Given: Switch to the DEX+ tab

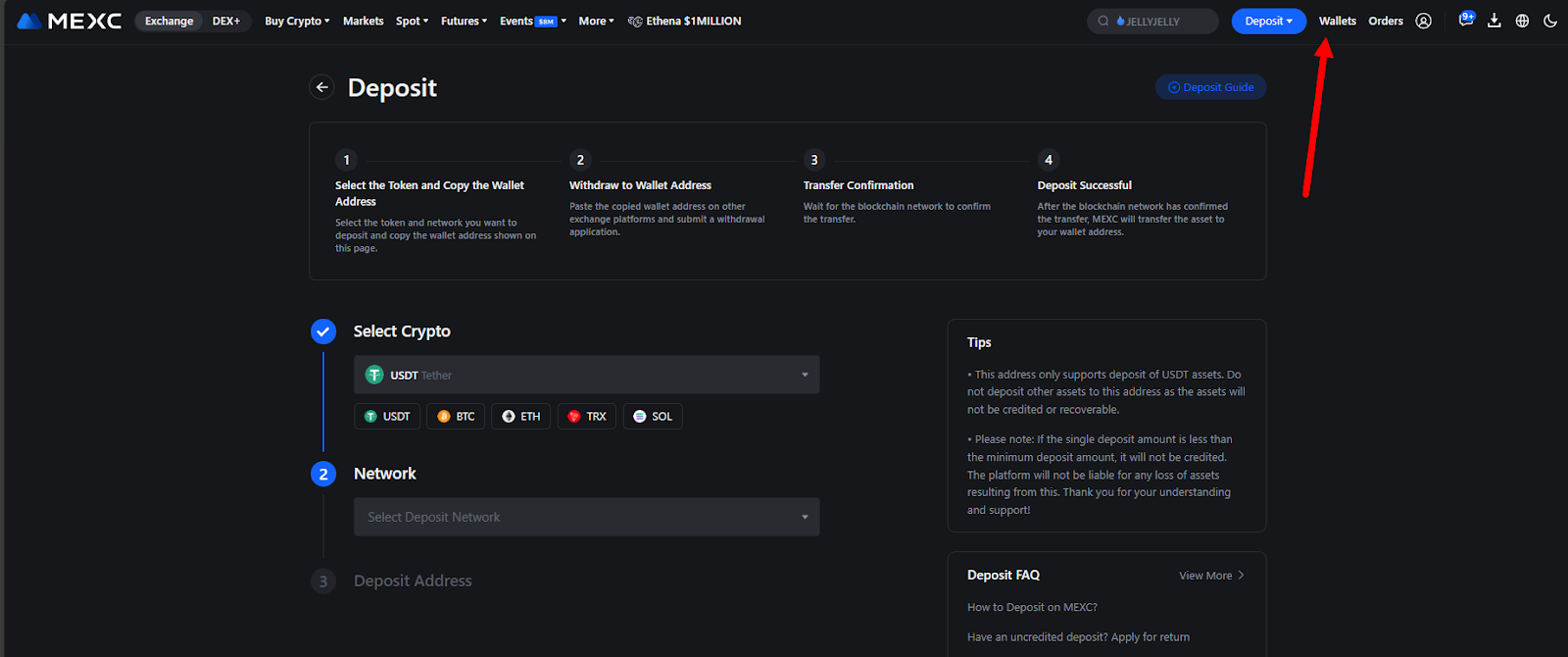Looking at the screenshot, I should [226, 21].
